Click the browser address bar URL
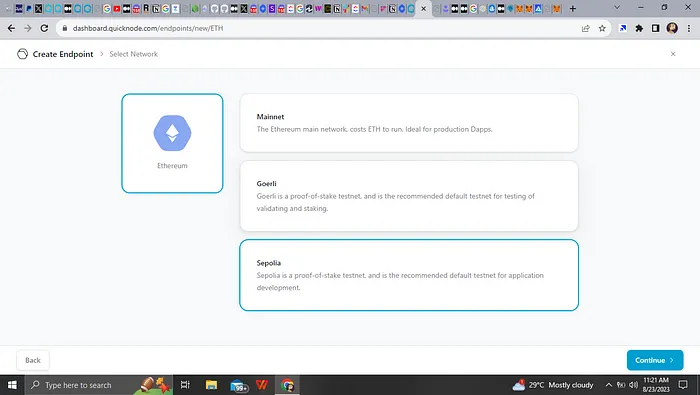Screen dimensions: 700x395 point(148,28)
